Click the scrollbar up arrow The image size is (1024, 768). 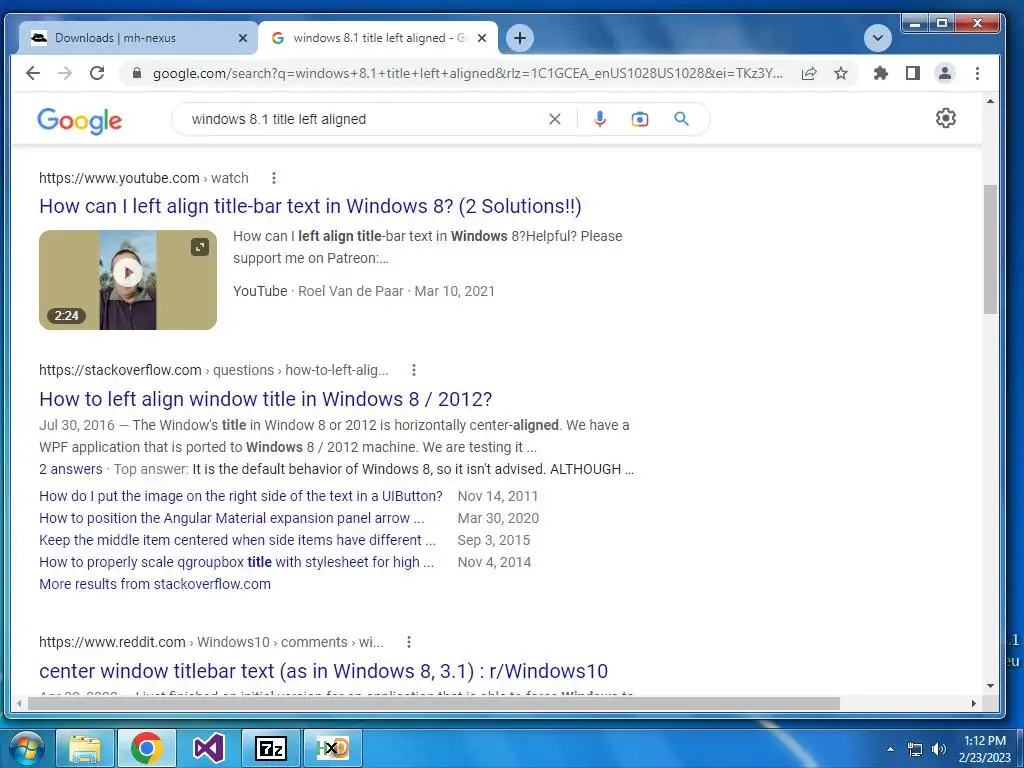tap(990, 101)
